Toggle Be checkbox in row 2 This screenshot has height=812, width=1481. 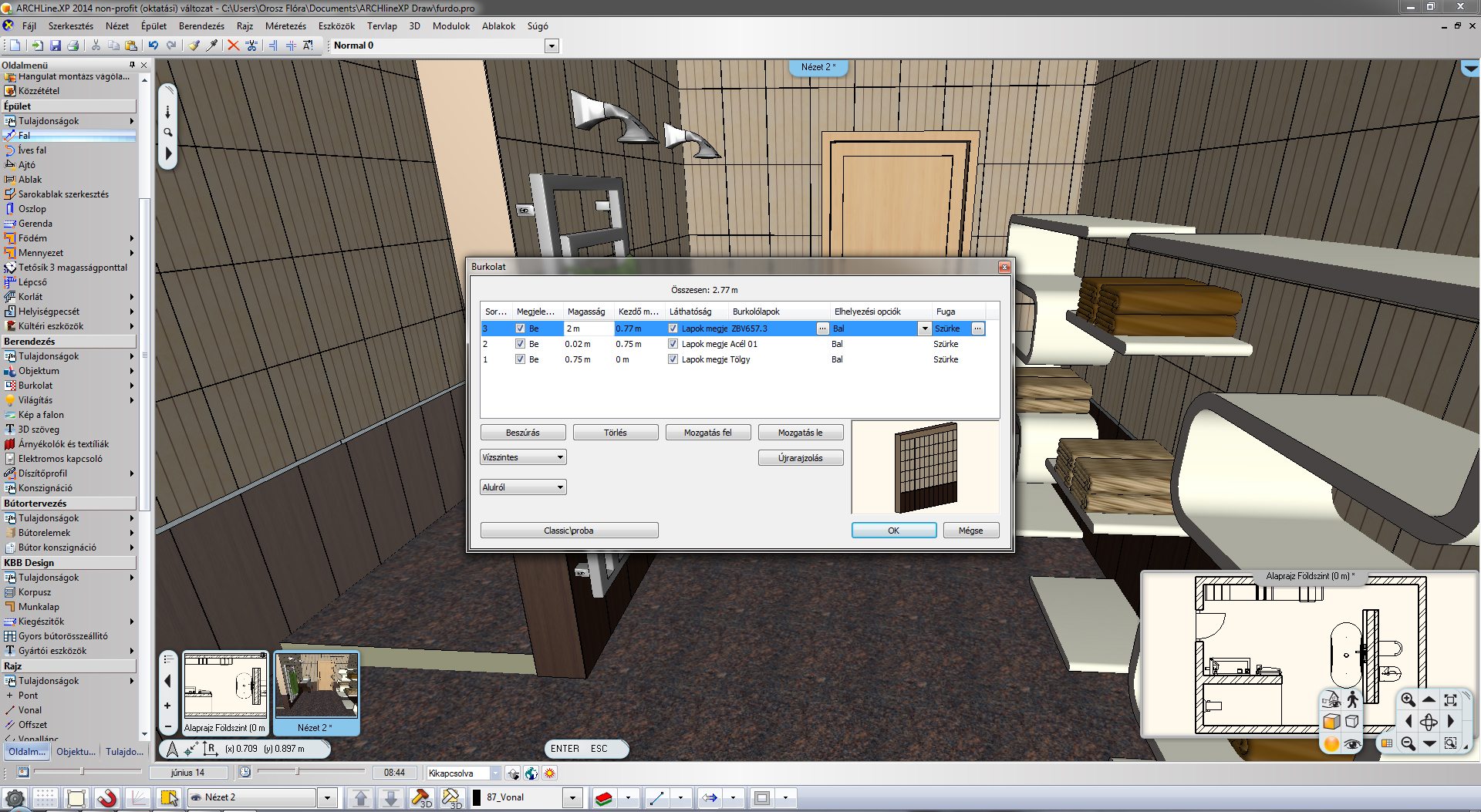click(x=520, y=344)
